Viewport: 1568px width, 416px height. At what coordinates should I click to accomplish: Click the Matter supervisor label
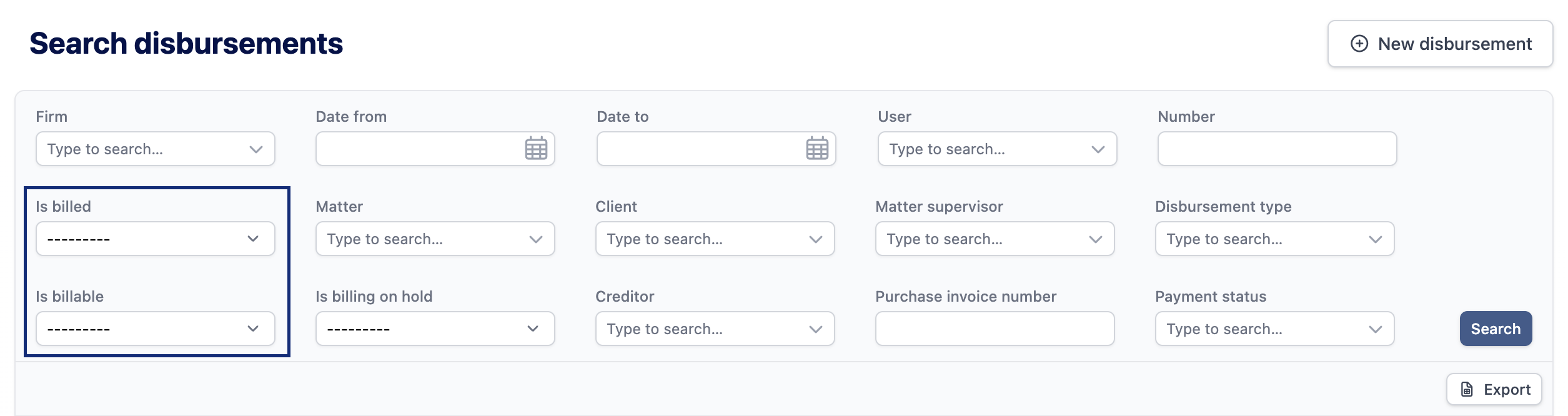point(939,207)
